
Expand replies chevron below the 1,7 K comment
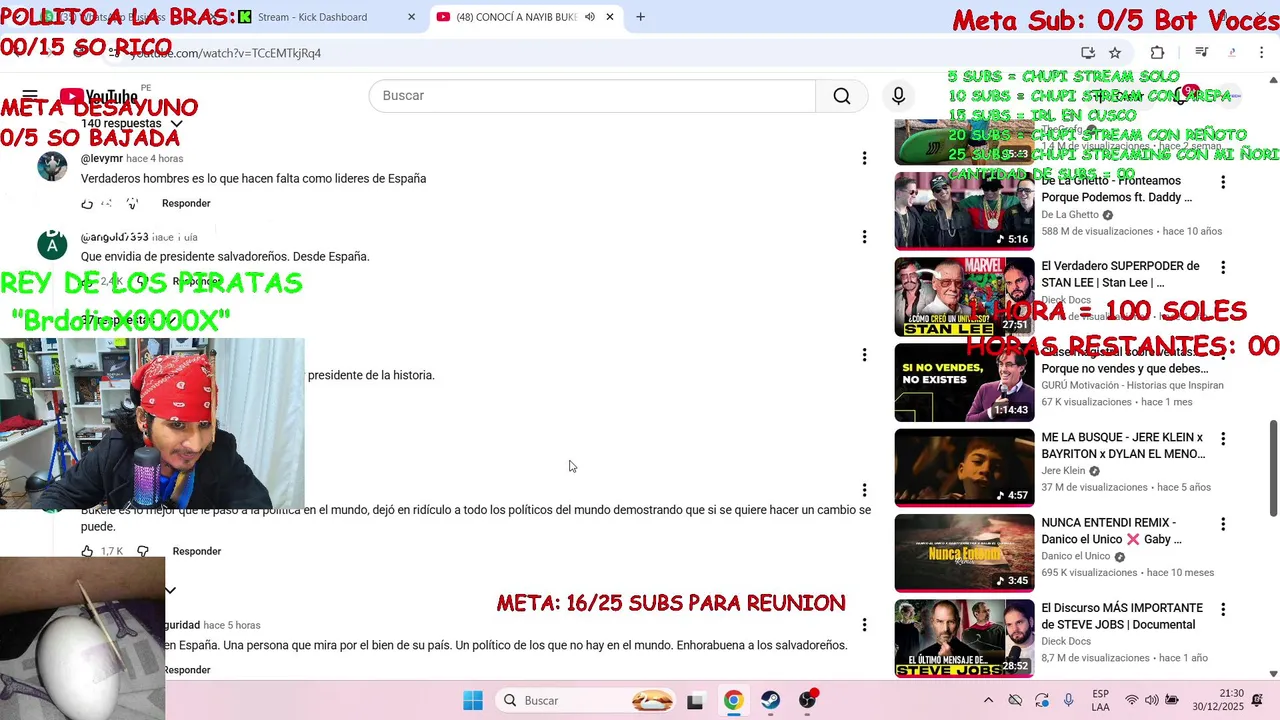coord(170,590)
